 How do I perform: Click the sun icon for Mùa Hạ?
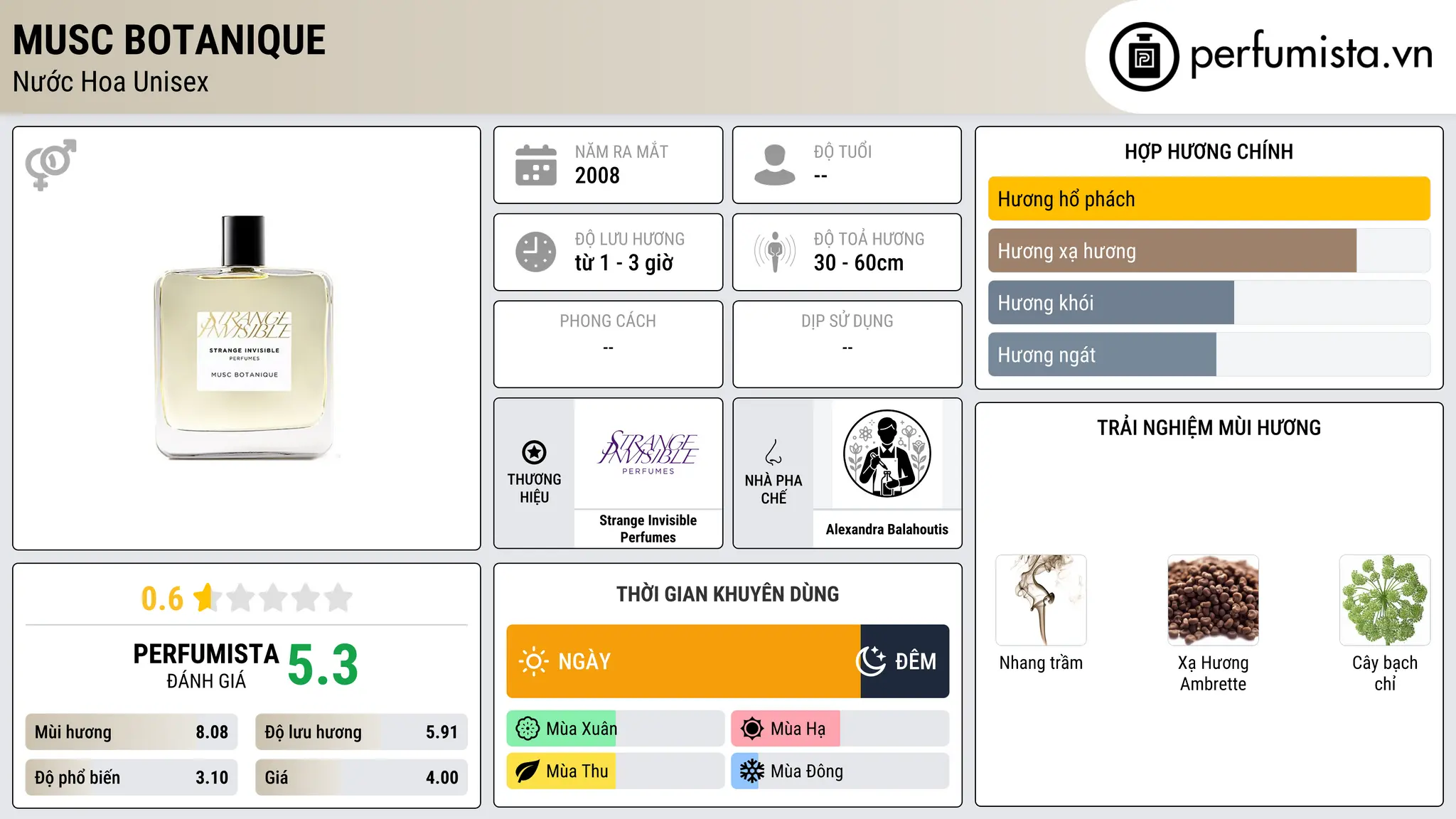752,729
